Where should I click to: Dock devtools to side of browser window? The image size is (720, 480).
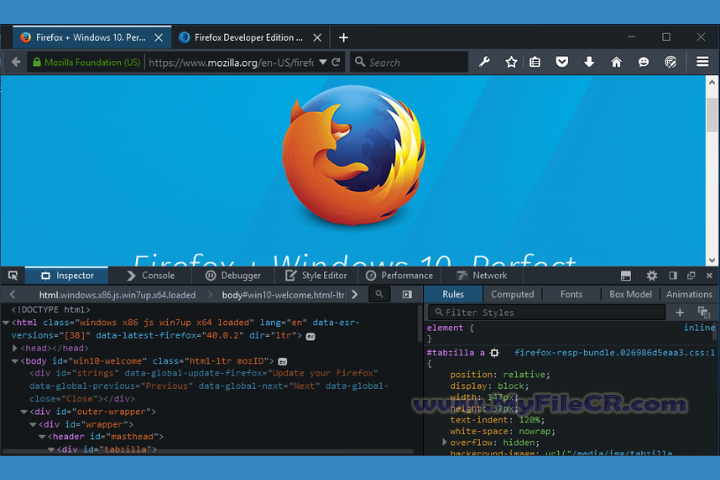(673, 276)
